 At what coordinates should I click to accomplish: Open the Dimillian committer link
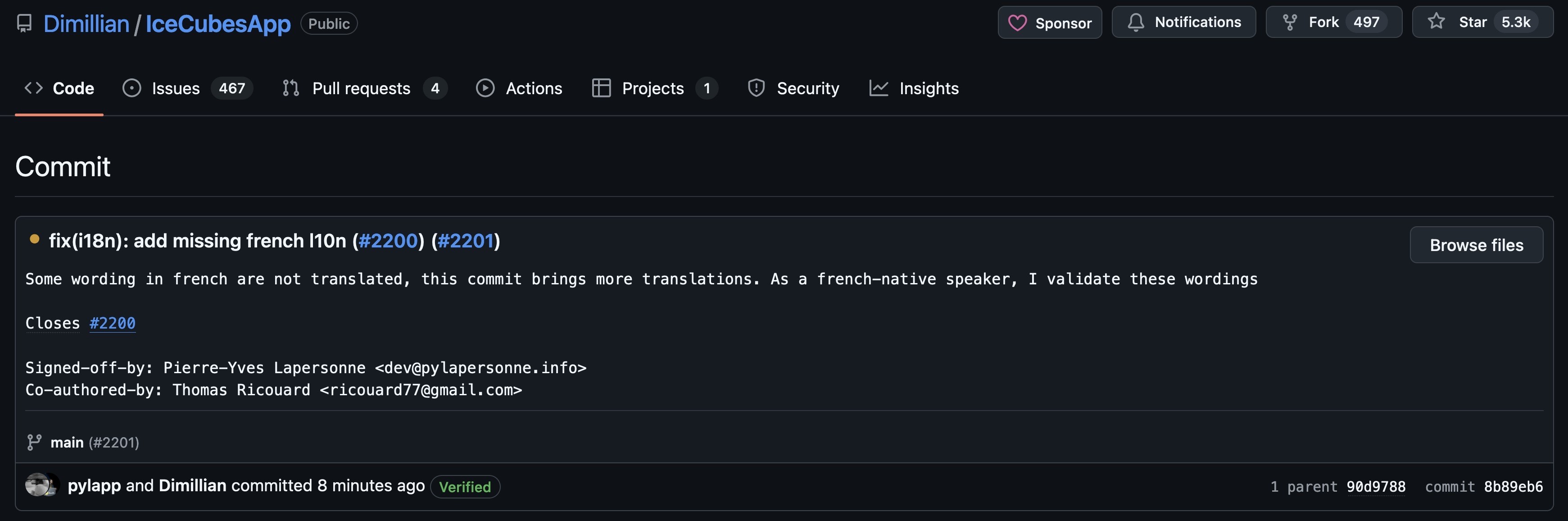192,486
